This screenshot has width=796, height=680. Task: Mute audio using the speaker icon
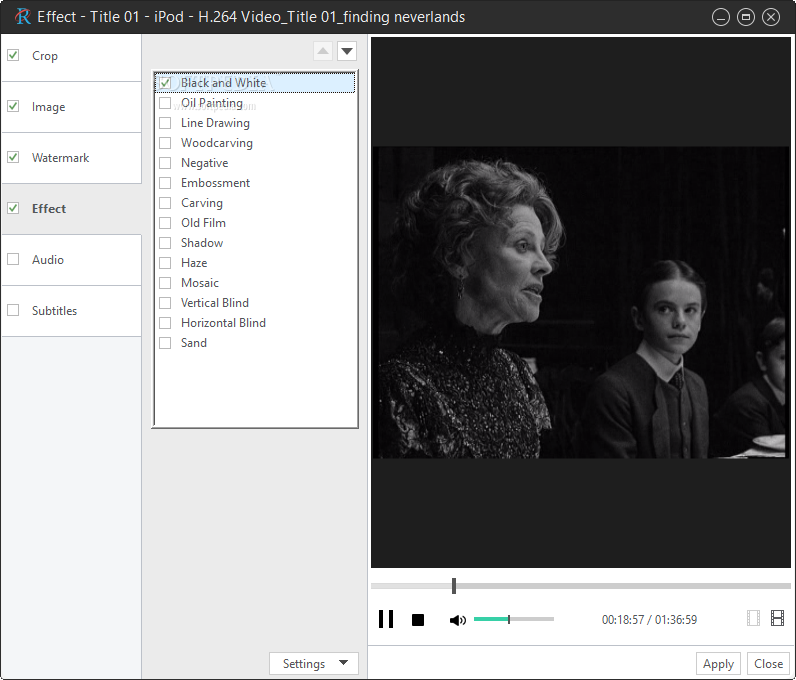point(457,620)
